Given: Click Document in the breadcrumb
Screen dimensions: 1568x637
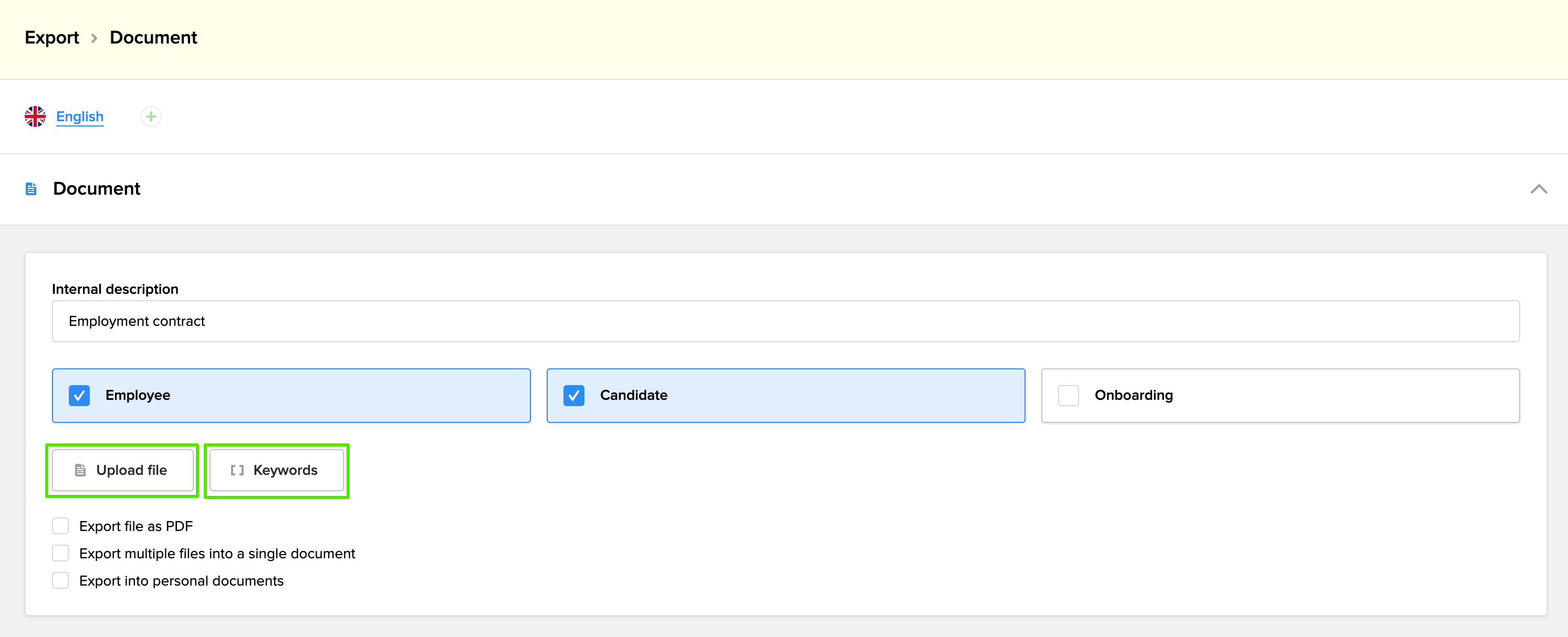Looking at the screenshot, I should click(x=153, y=38).
